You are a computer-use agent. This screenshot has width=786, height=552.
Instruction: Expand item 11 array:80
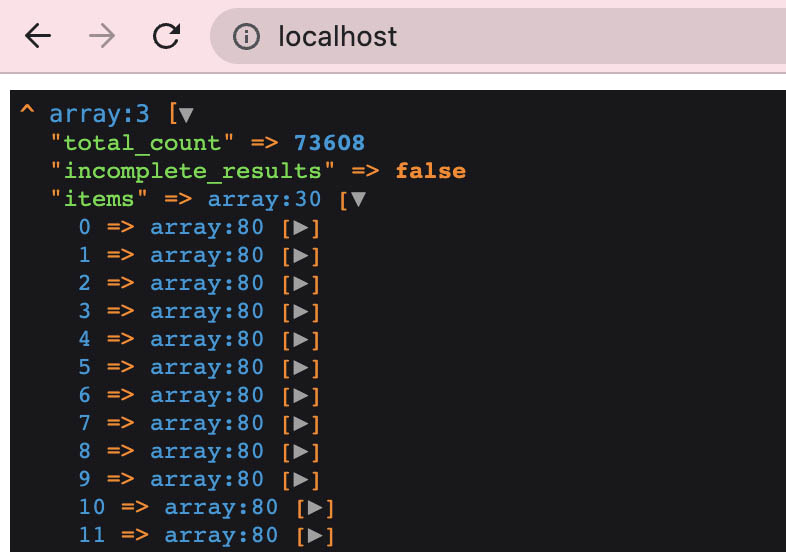point(315,536)
